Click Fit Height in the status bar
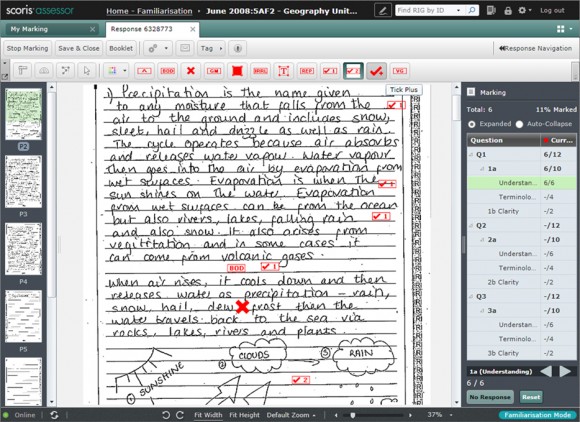This screenshot has width=580, height=422. pos(245,415)
